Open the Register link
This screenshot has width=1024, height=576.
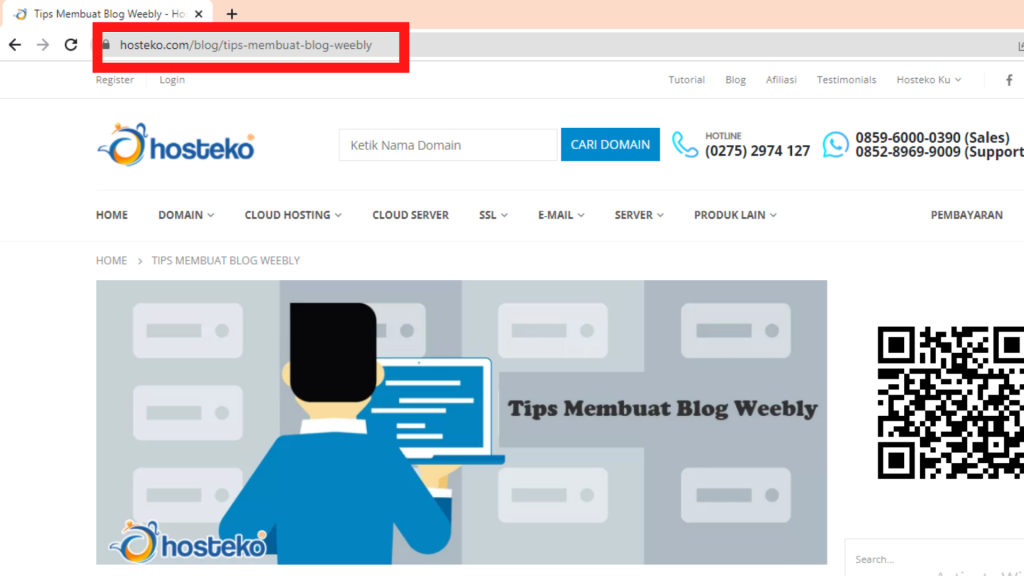point(115,80)
